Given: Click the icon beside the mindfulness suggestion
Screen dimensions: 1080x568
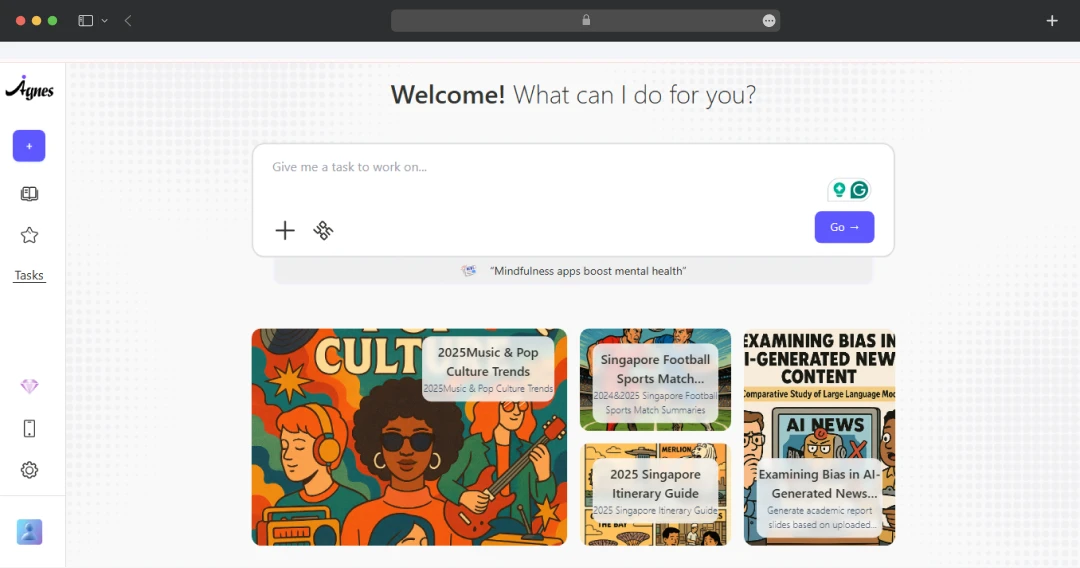Looking at the screenshot, I should (x=469, y=271).
